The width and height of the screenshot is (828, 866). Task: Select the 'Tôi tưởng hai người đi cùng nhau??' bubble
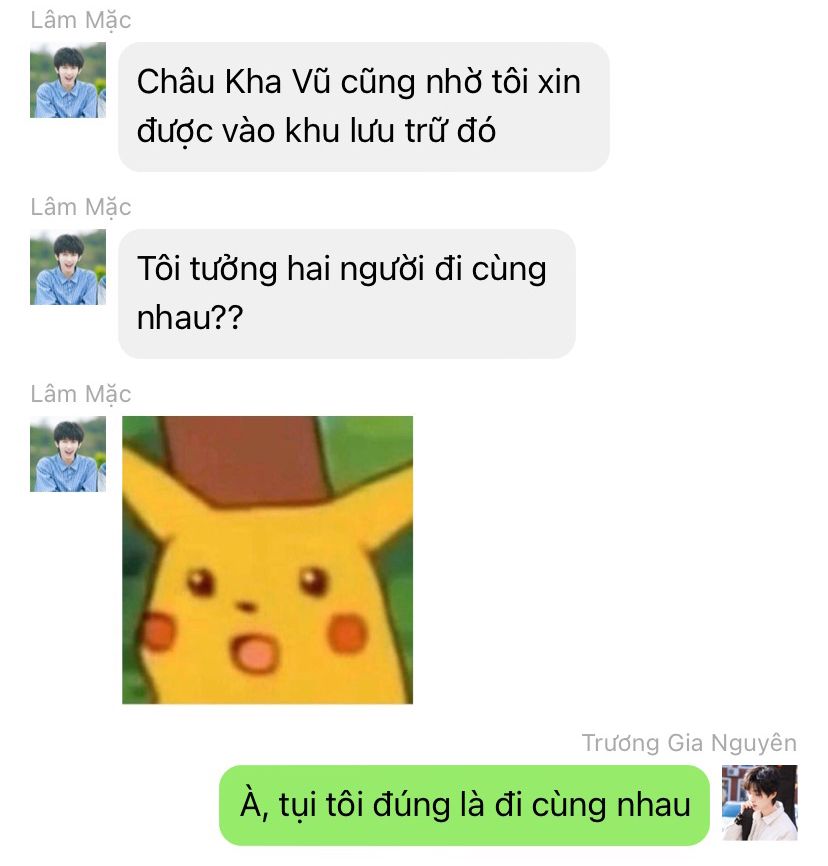[347, 294]
